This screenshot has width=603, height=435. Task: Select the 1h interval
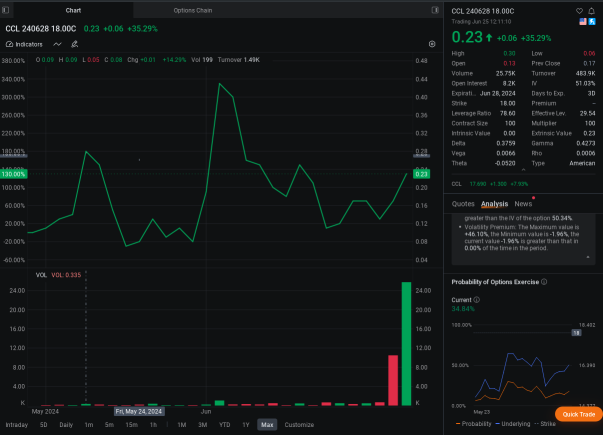(153, 425)
